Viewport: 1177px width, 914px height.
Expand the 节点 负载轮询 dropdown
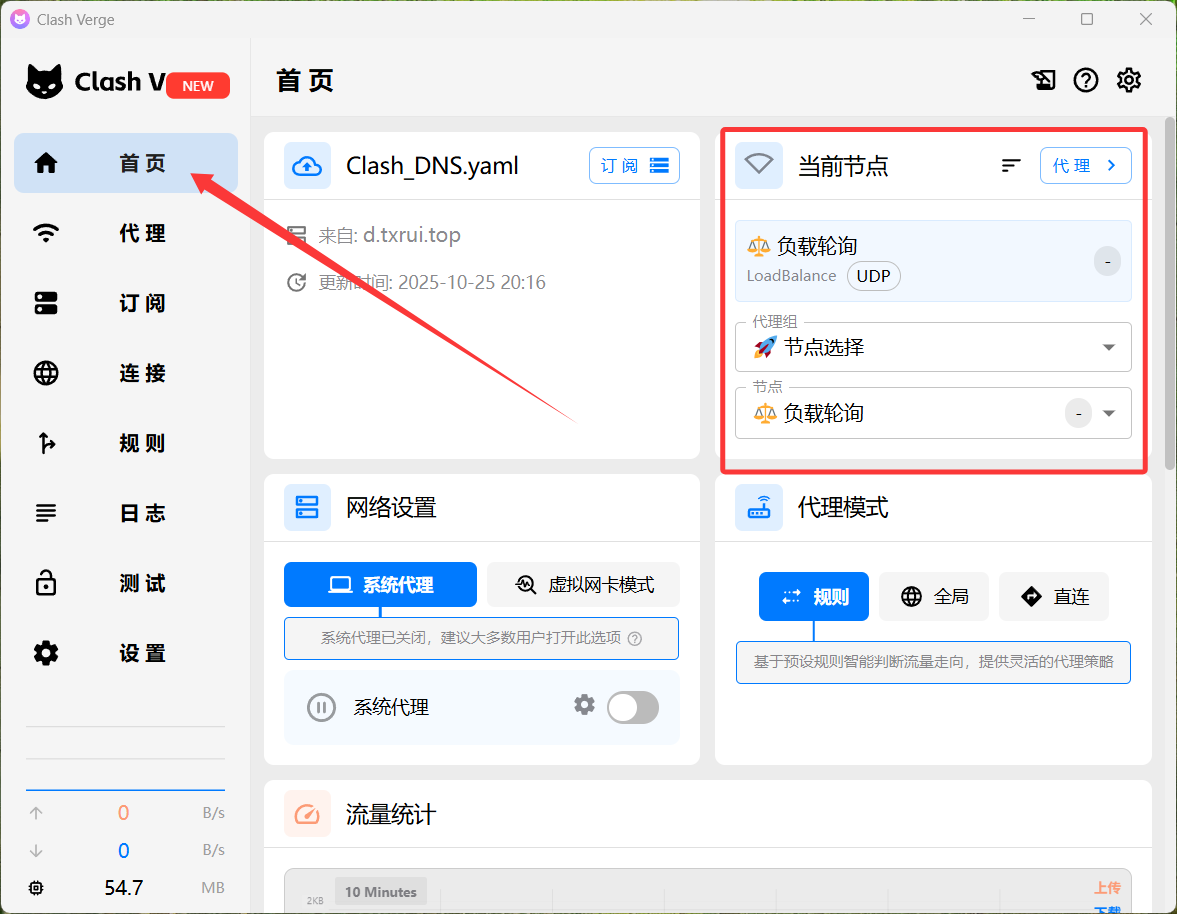pyautogui.click(x=1108, y=413)
